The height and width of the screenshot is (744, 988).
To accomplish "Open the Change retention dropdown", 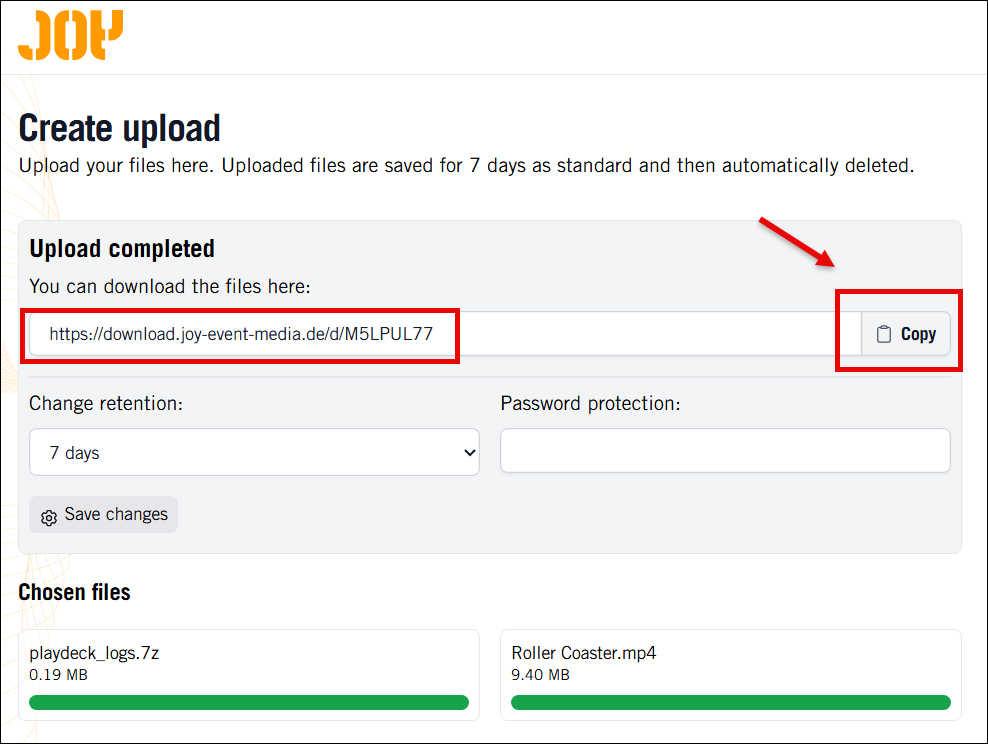I will pos(254,452).
